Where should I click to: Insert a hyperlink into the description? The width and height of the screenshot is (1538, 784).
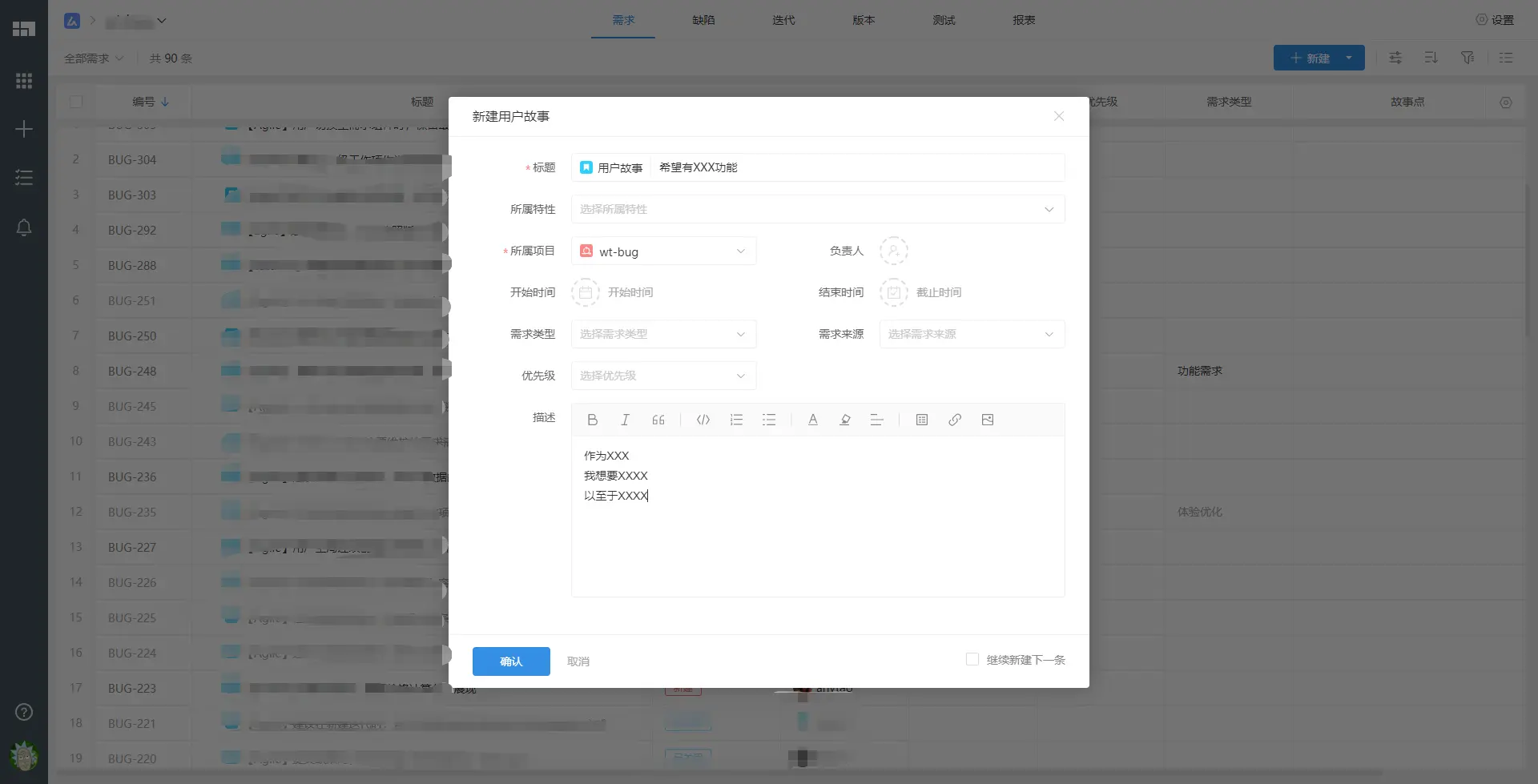click(955, 420)
